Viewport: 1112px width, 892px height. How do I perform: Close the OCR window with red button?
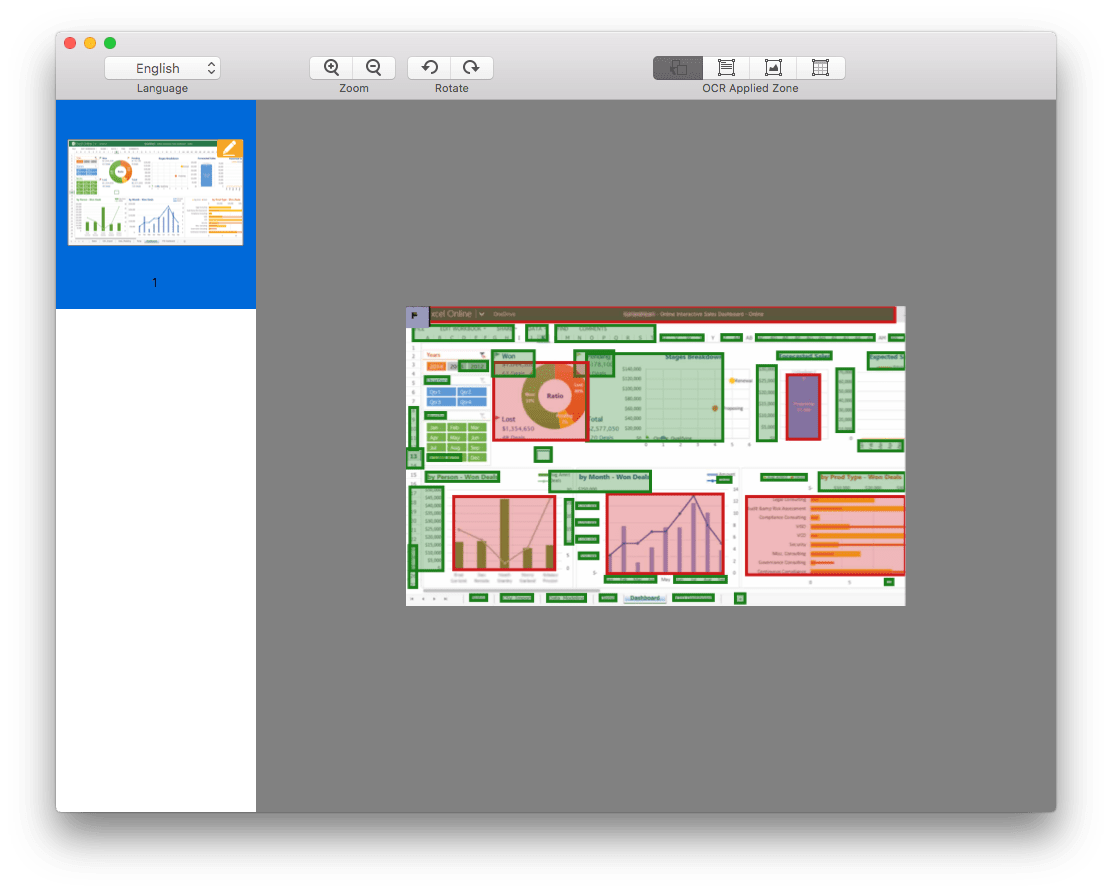70,43
